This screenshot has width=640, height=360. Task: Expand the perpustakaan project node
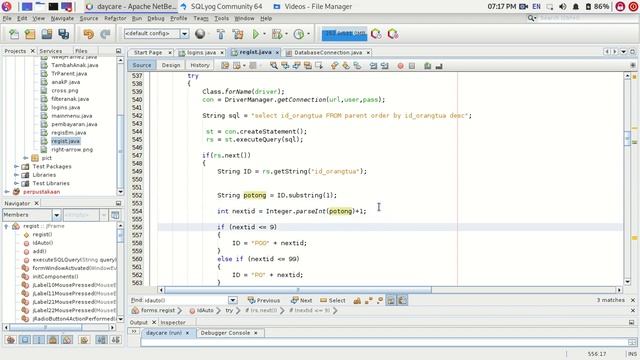click(x=7, y=192)
